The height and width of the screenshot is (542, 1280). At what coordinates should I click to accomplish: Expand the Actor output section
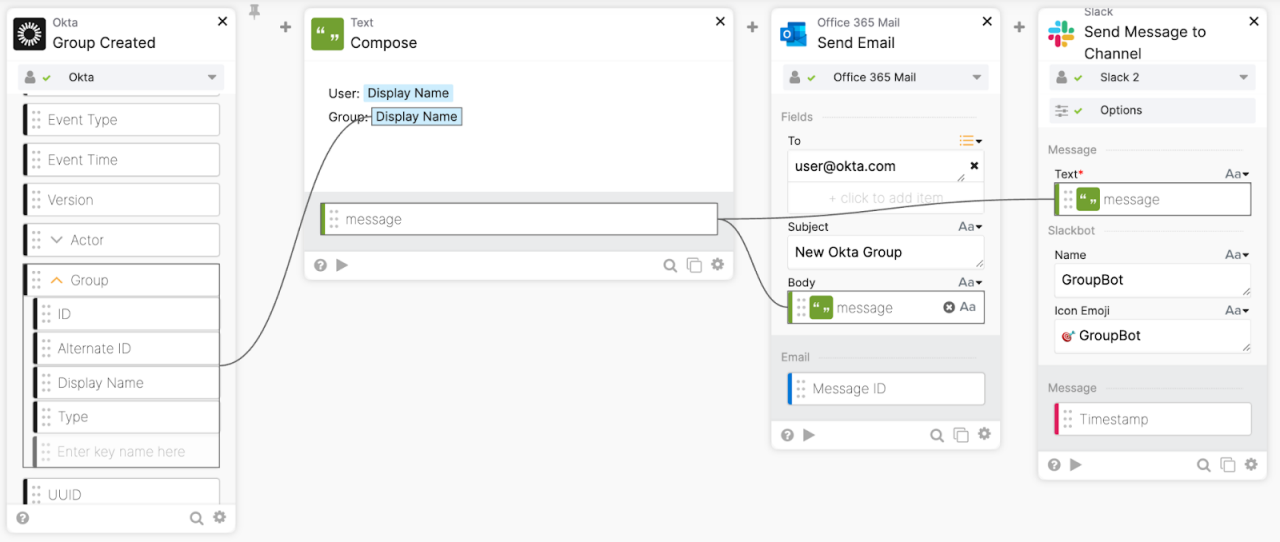(56, 241)
